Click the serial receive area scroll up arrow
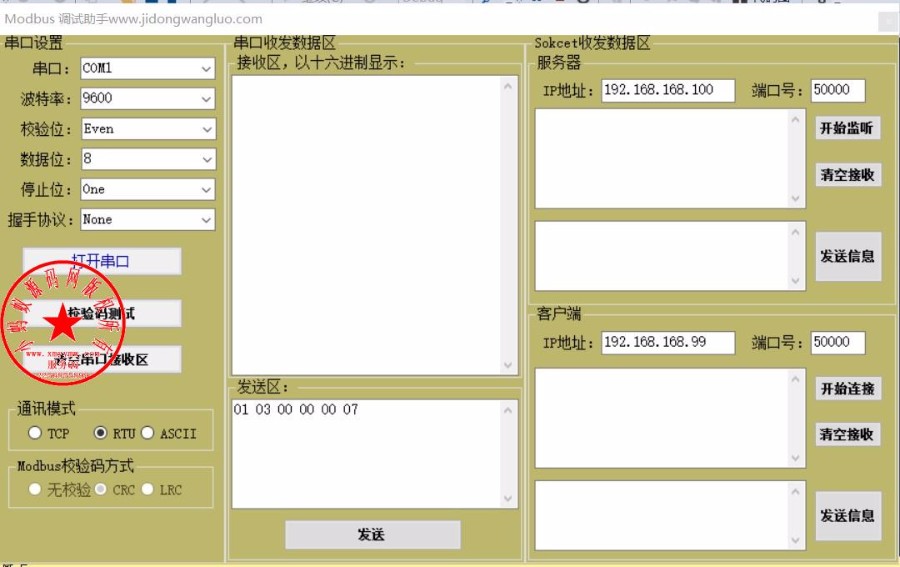 click(507, 86)
